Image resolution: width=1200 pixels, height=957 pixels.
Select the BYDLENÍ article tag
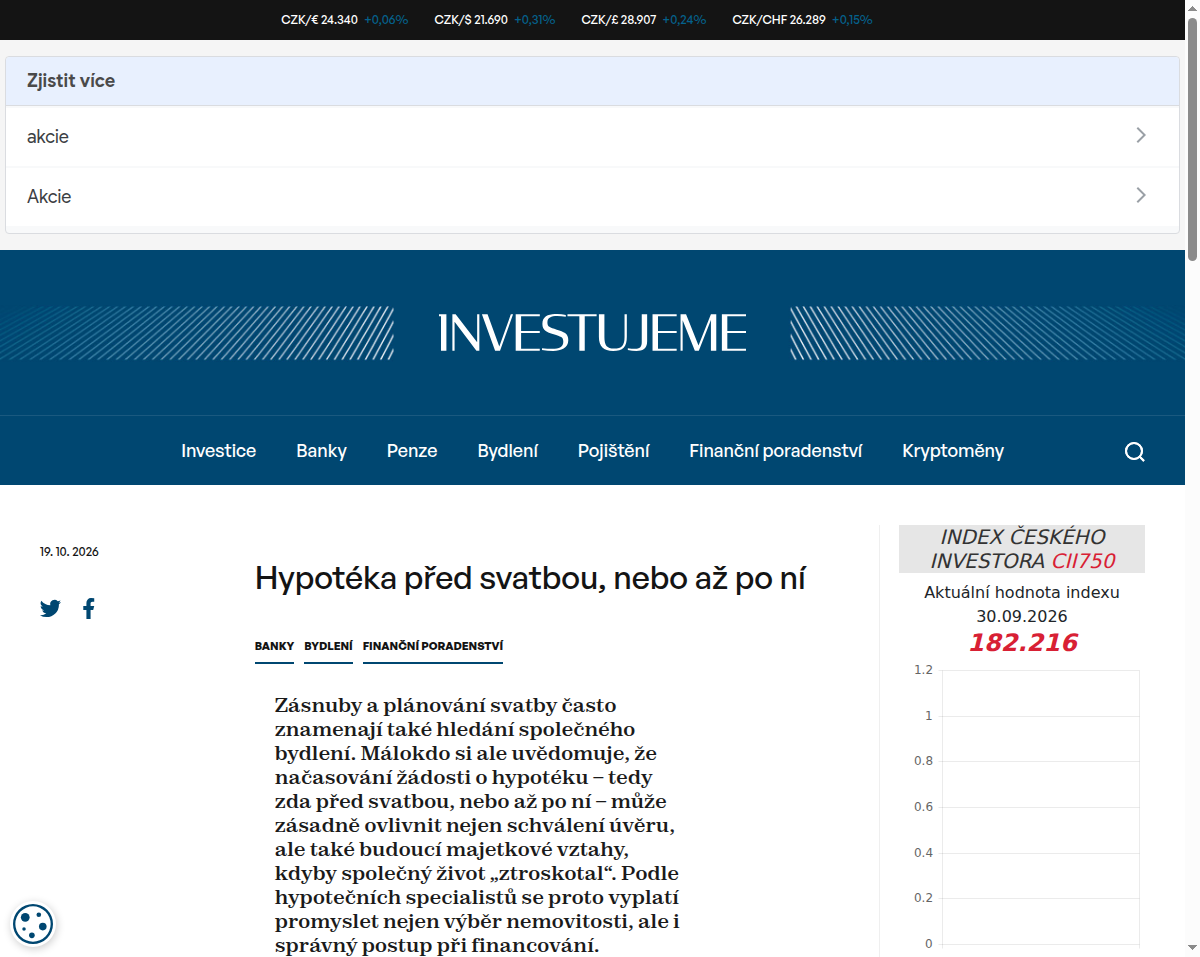coord(328,647)
